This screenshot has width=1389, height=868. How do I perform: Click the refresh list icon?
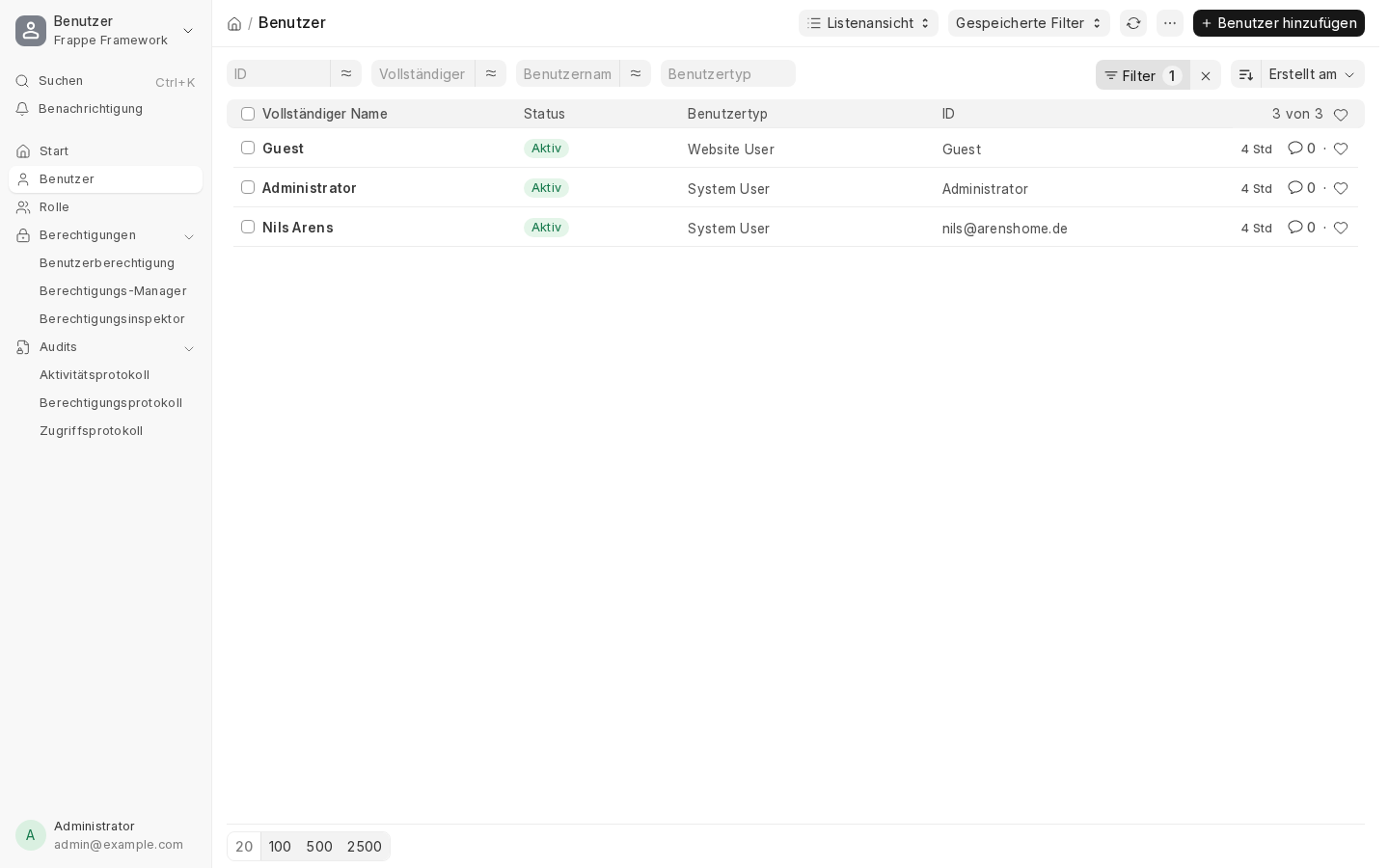pos(1133,23)
